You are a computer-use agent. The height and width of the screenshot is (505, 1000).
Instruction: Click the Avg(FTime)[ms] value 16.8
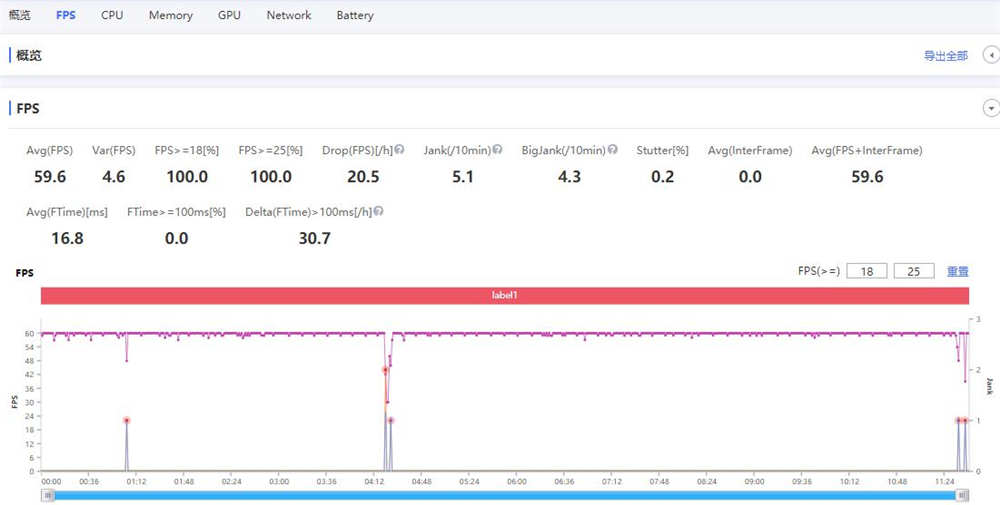67,238
